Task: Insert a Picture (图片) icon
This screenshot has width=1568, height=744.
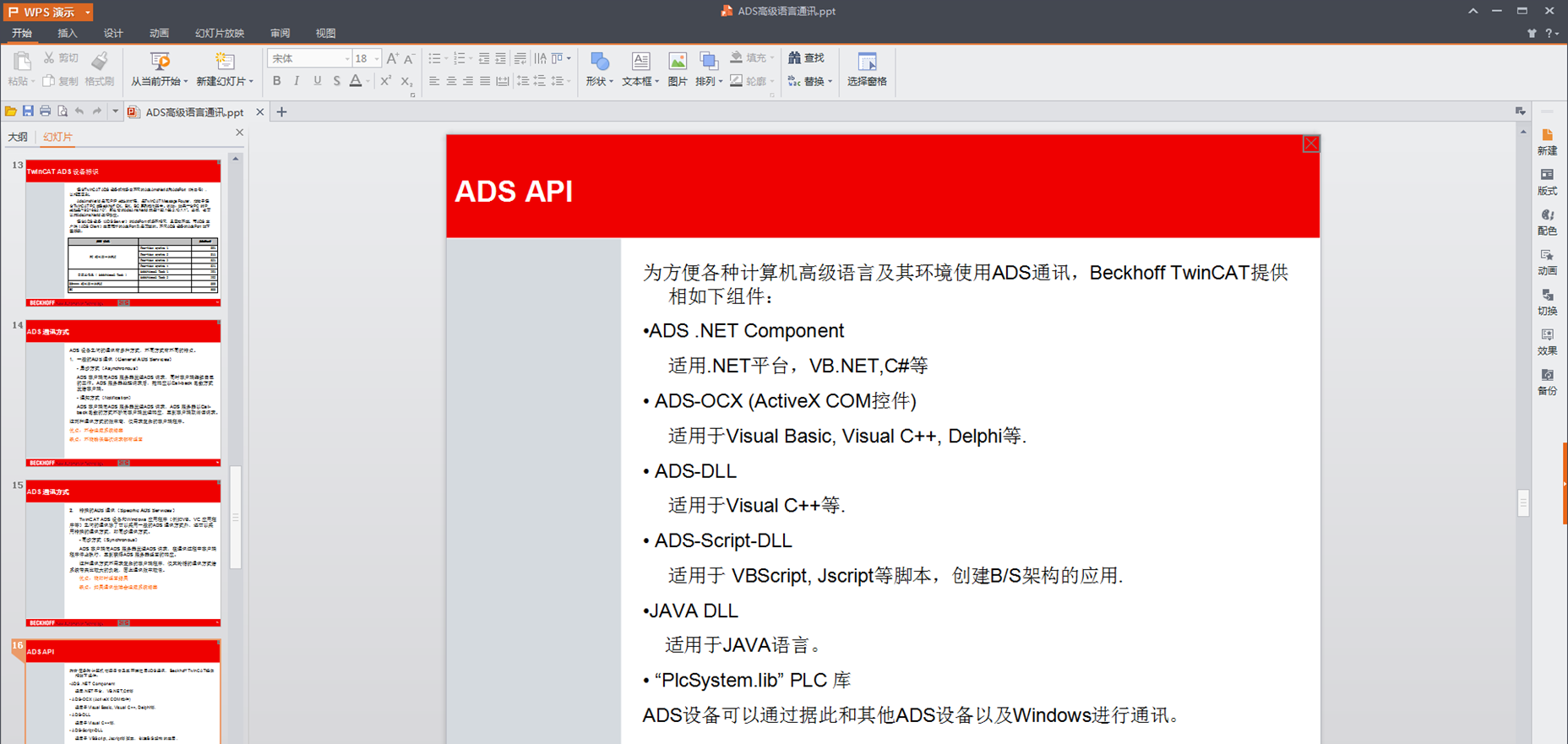Action: [678, 61]
